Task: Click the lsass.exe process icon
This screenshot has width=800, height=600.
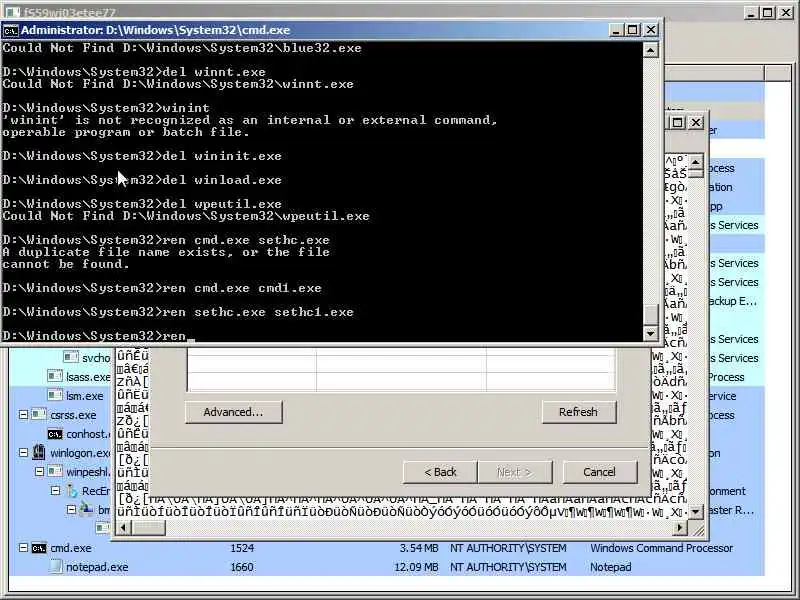Action: click(55, 377)
